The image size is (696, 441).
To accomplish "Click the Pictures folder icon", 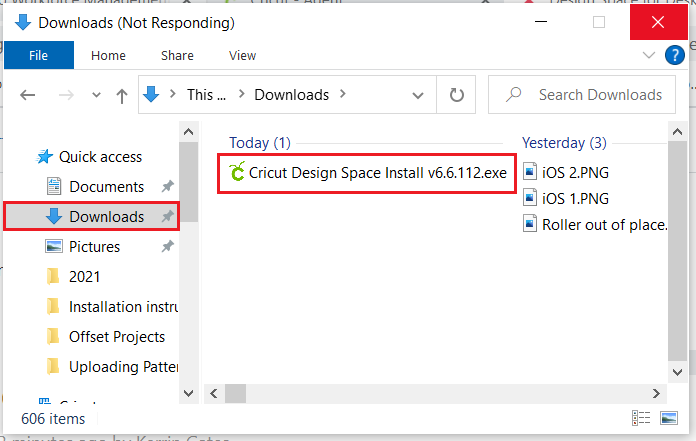I will click(54, 246).
